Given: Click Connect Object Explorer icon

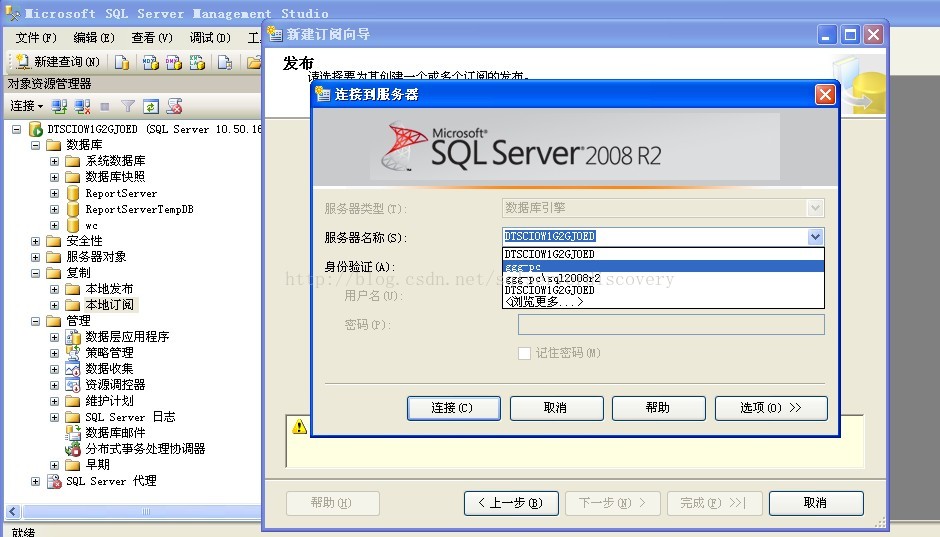Looking at the screenshot, I should pos(59,107).
